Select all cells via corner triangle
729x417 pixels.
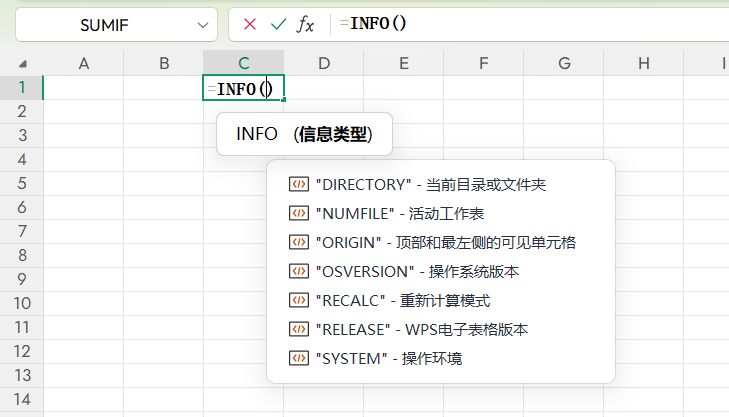[22, 64]
